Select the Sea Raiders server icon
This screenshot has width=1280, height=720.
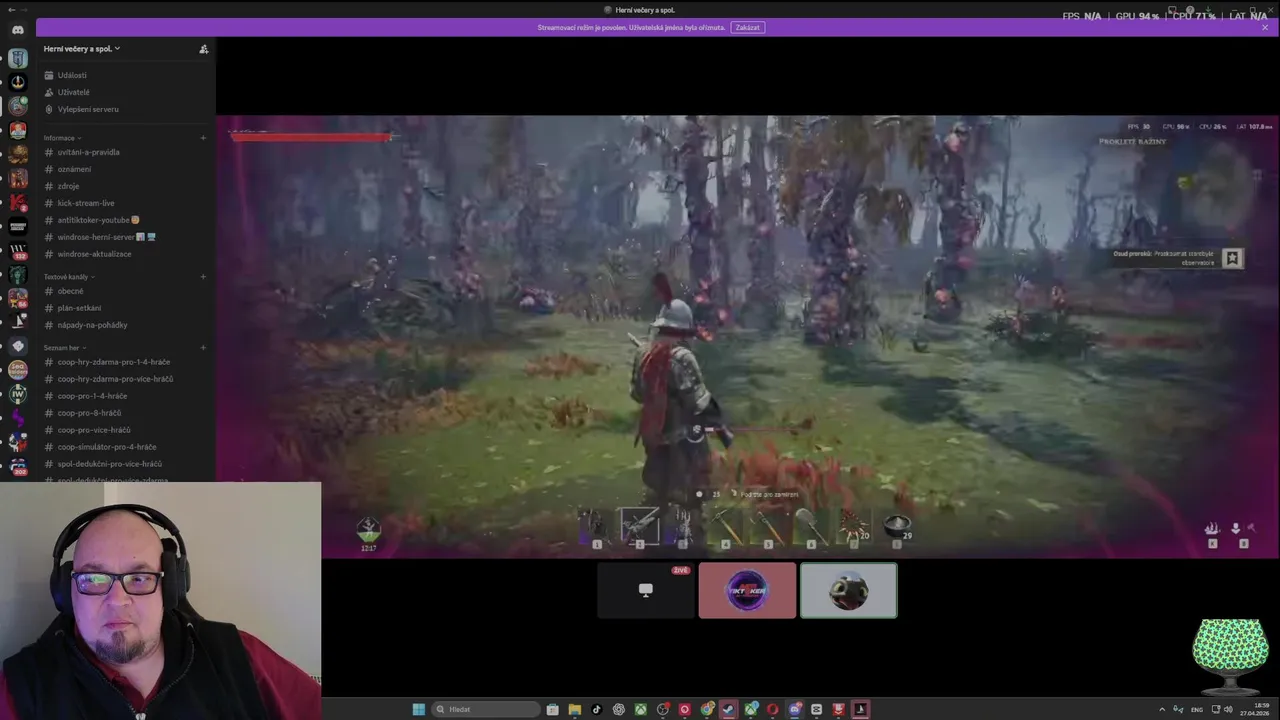click(18, 370)
